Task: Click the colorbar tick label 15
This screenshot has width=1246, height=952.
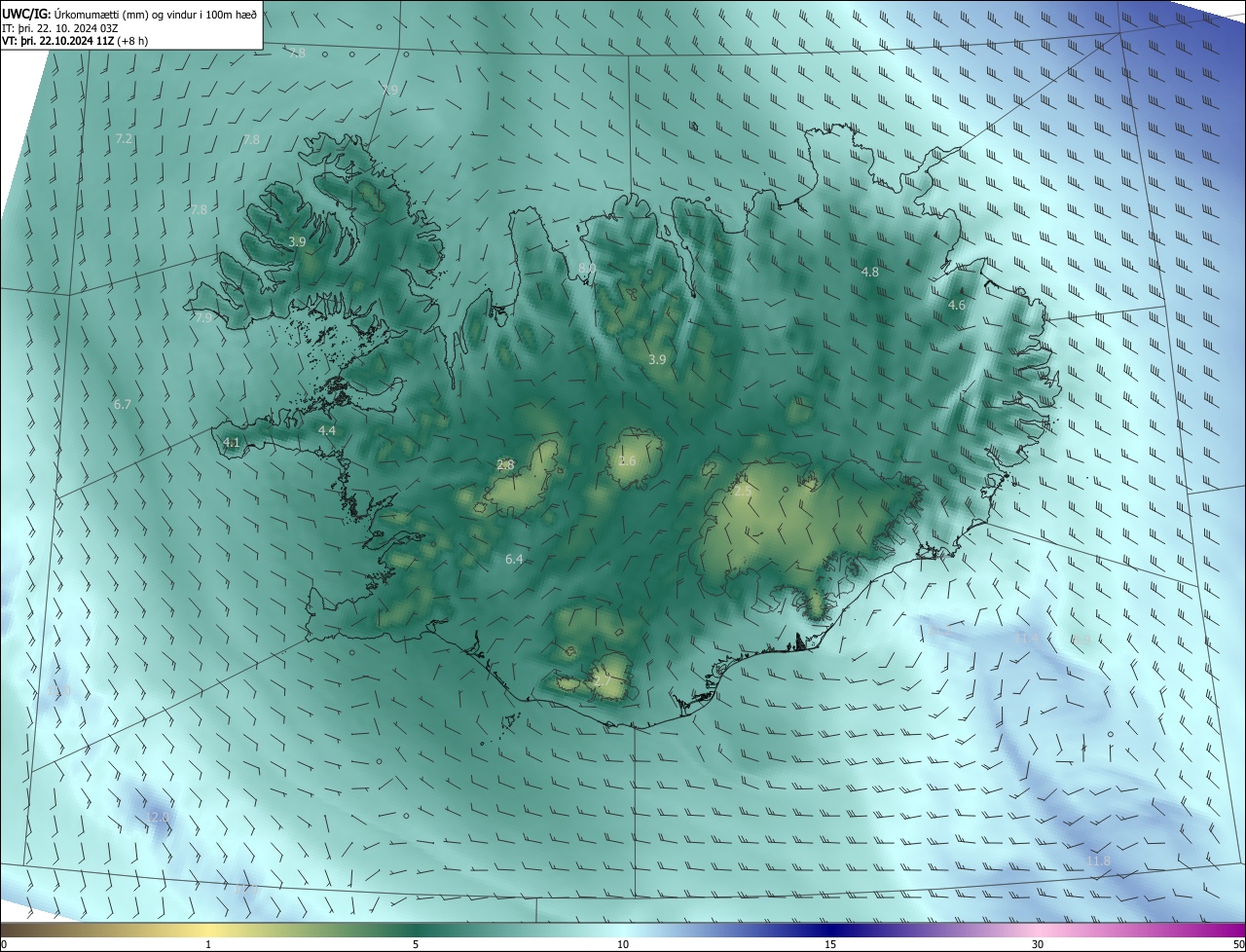Action: 830,945
